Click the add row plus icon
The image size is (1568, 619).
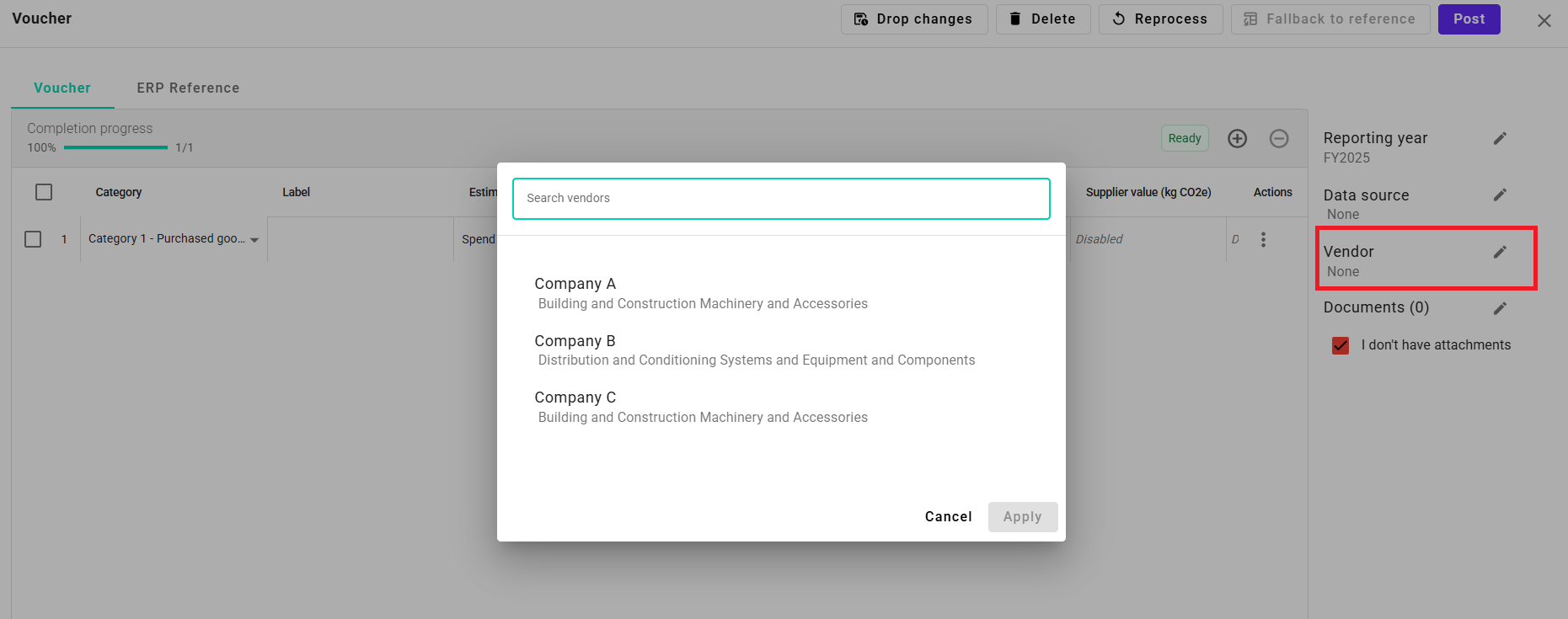[1237, 138]
